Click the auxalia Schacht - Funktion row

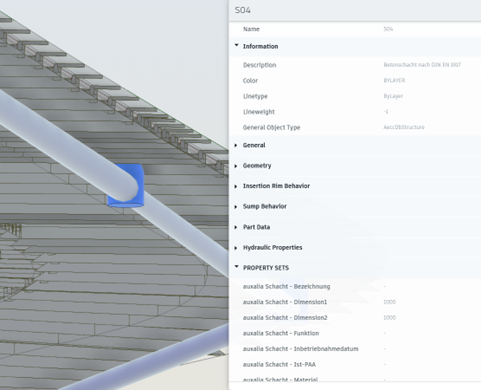355,333
